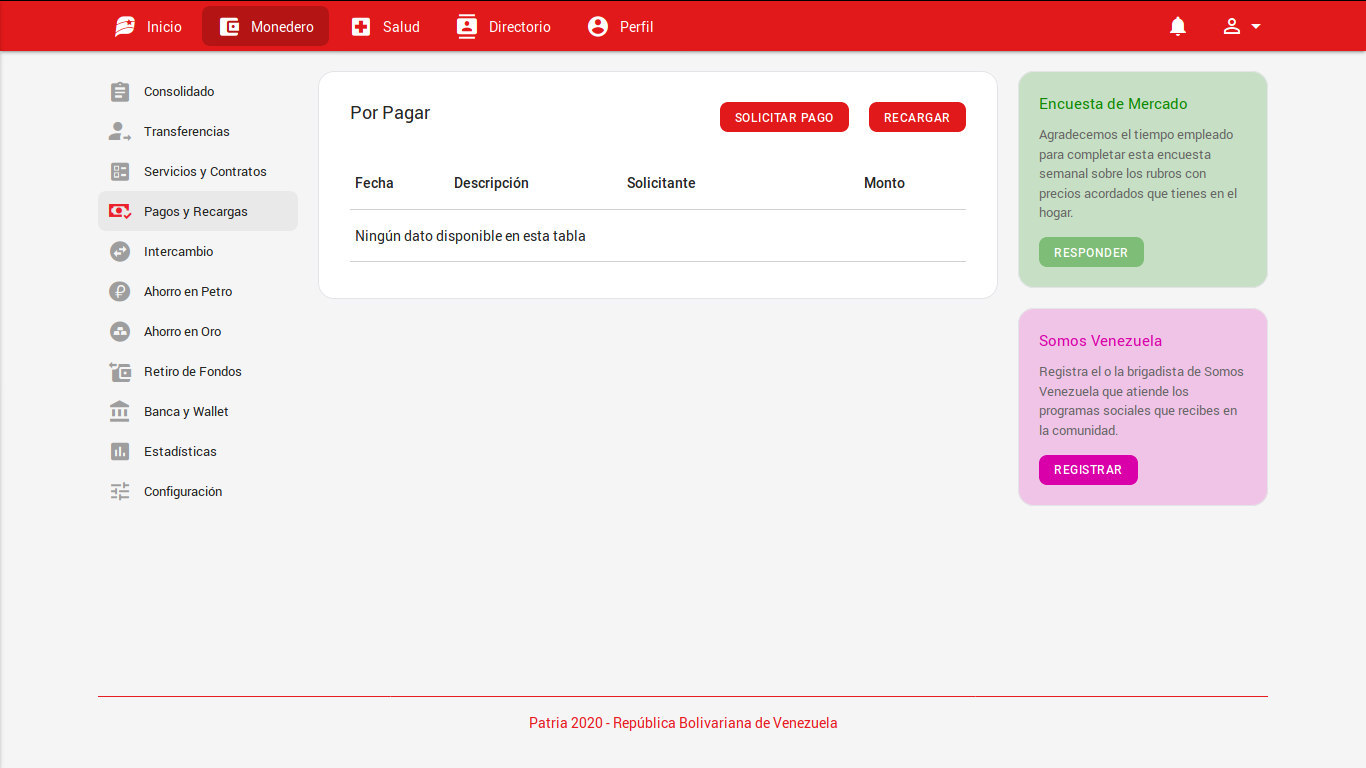Screen dimensions: 1366x768
Task: Click the Estadísticas chart icon
Action: pos(120,452)
